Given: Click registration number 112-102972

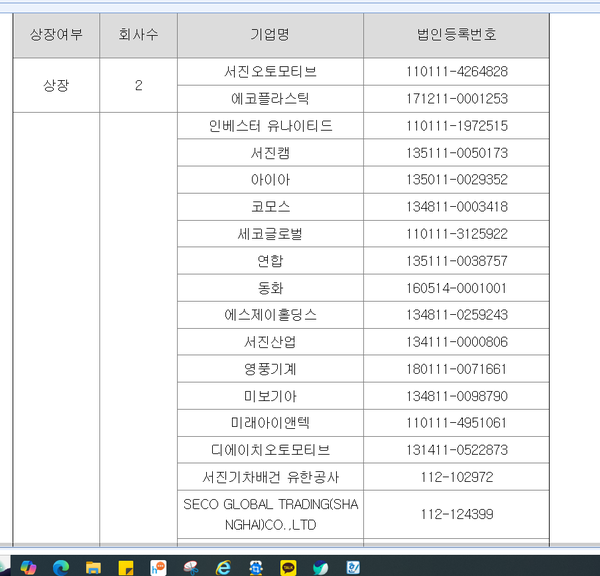Looking at the screenshot, I should pos(457,477).
